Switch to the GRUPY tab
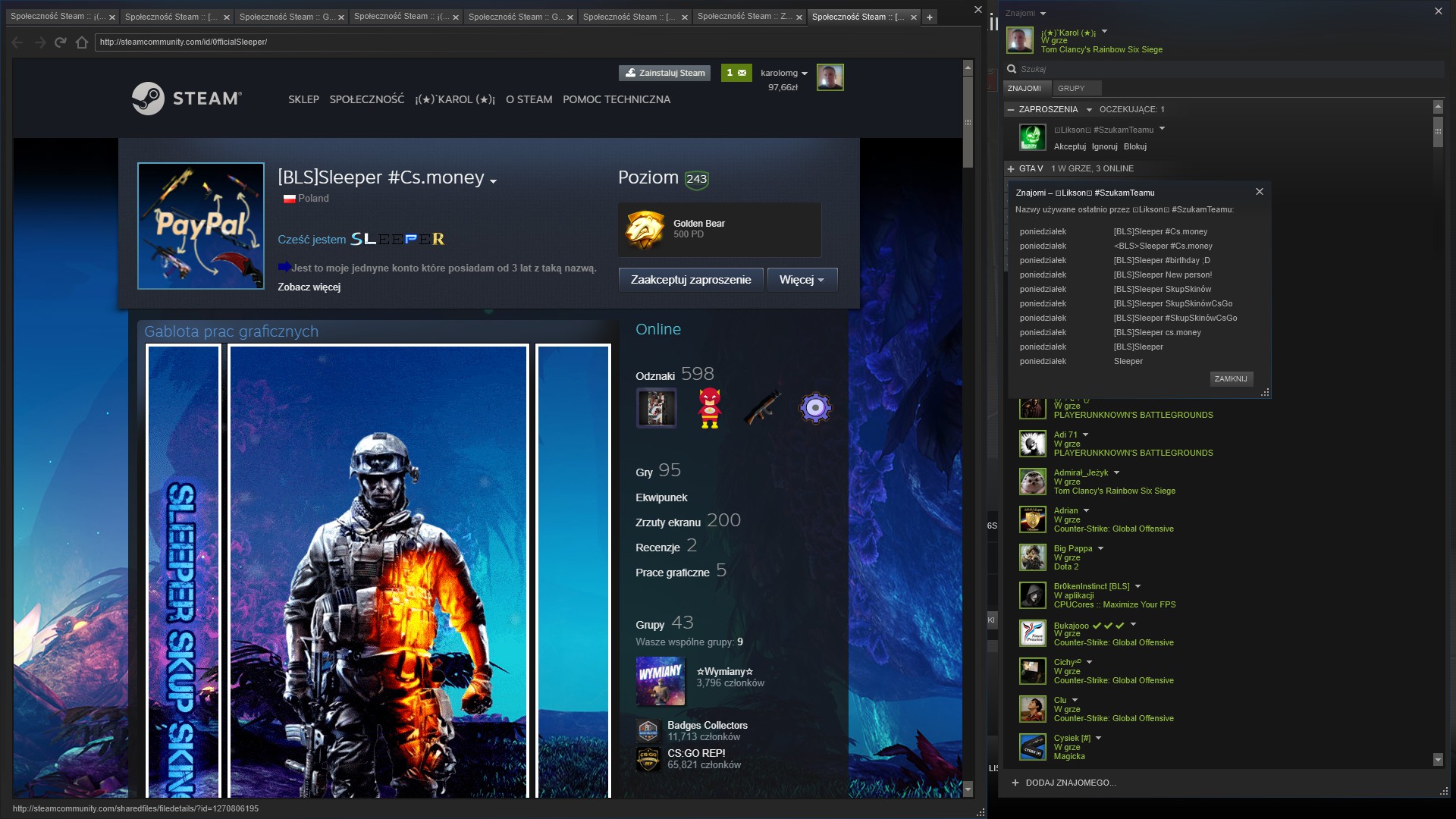 [x=1071, y=89]
